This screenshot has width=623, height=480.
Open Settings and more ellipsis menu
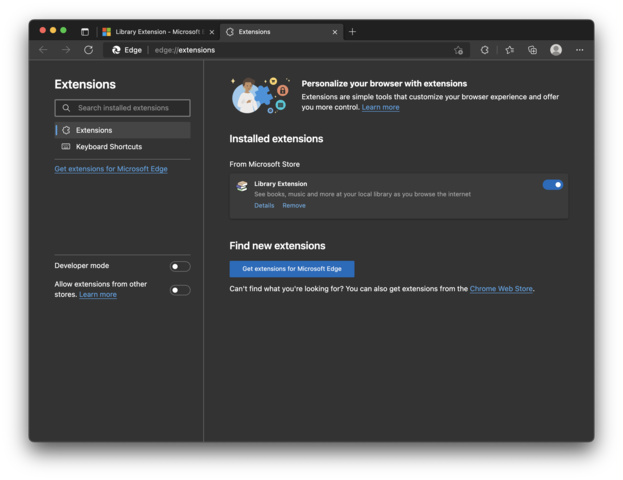click(x=579, y=50)
